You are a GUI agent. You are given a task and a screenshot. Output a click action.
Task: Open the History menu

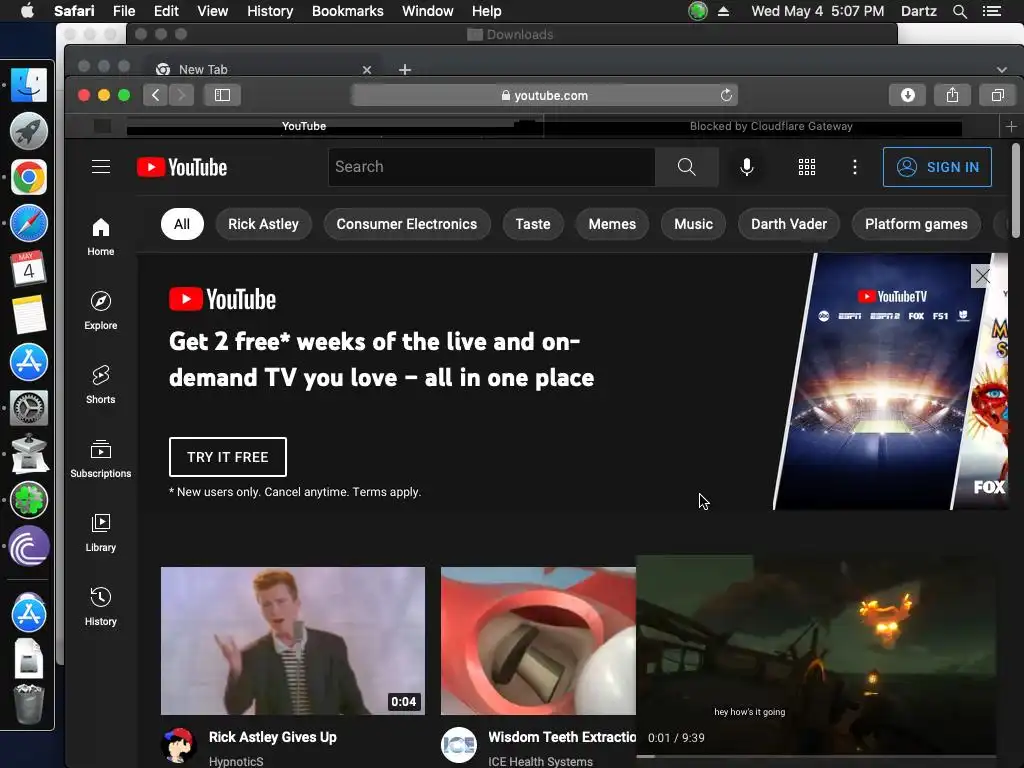(x=270, y=11)
